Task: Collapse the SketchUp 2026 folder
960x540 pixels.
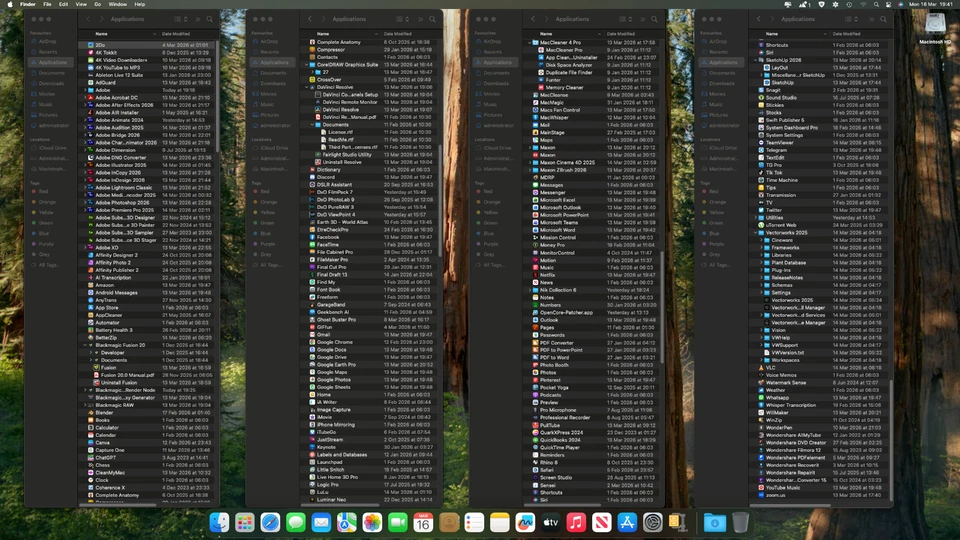Action: coord(756,60)
